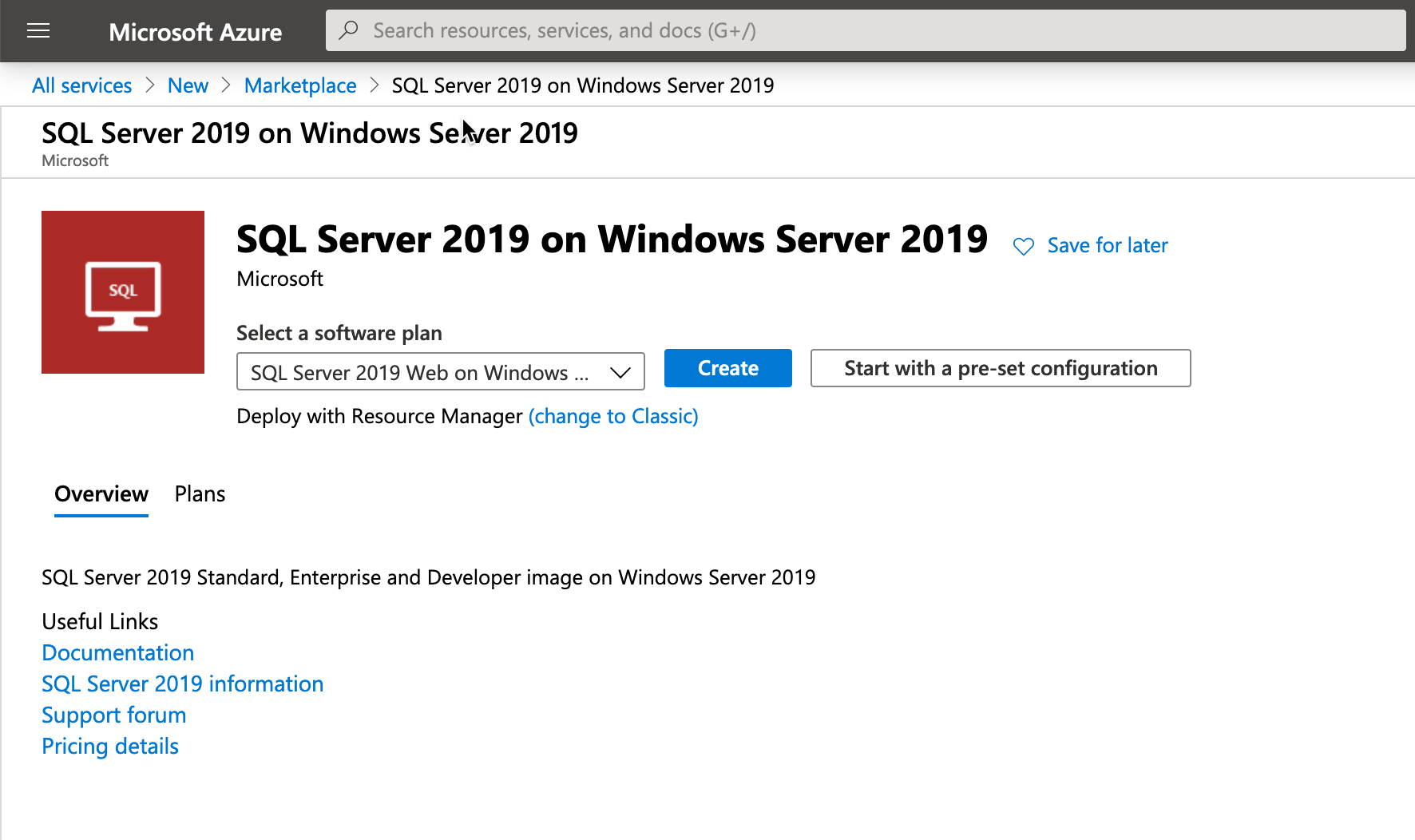Open the Support forum link
The image size is (1415, 840).
click(114, 715)
